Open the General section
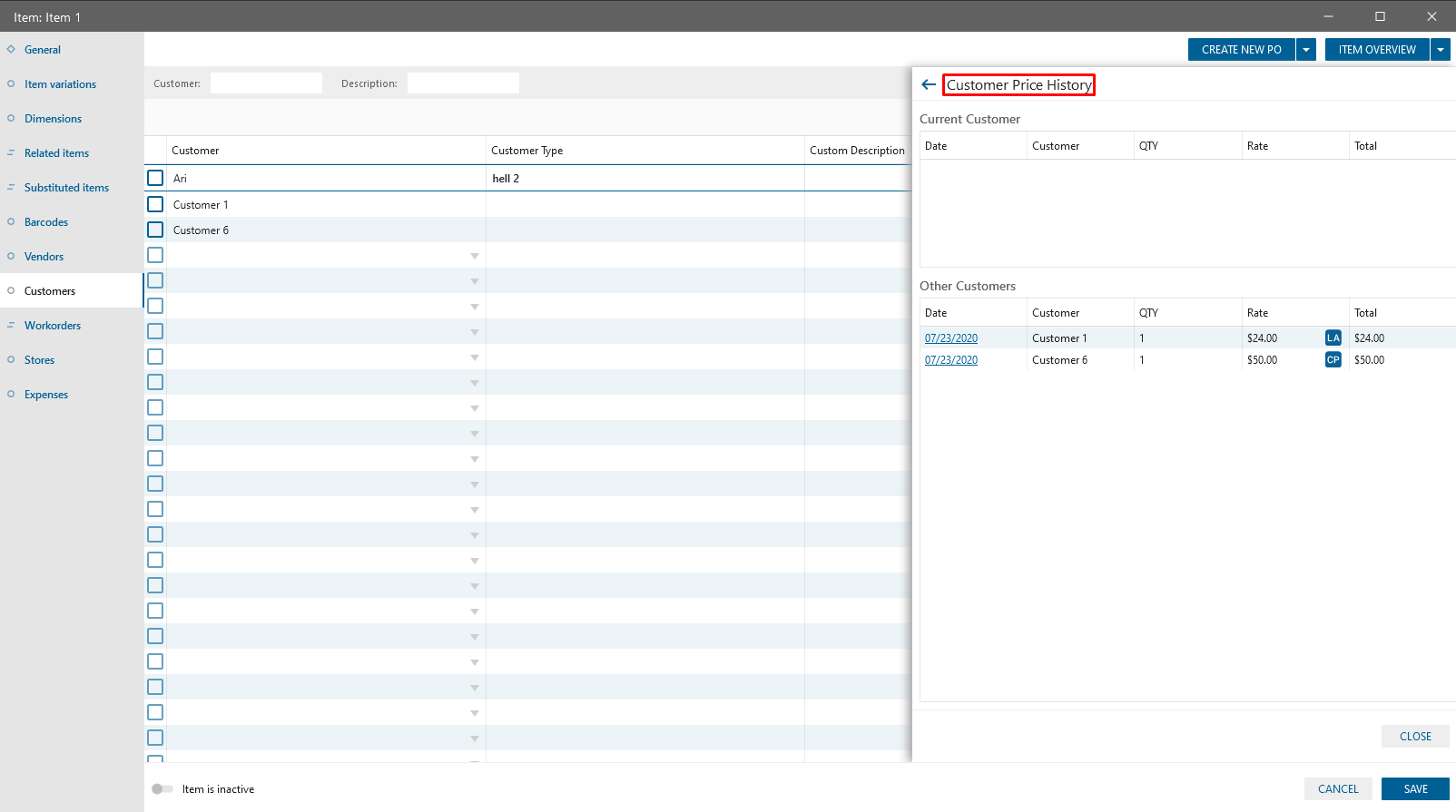1456x812 pixels. click(43, 50)
